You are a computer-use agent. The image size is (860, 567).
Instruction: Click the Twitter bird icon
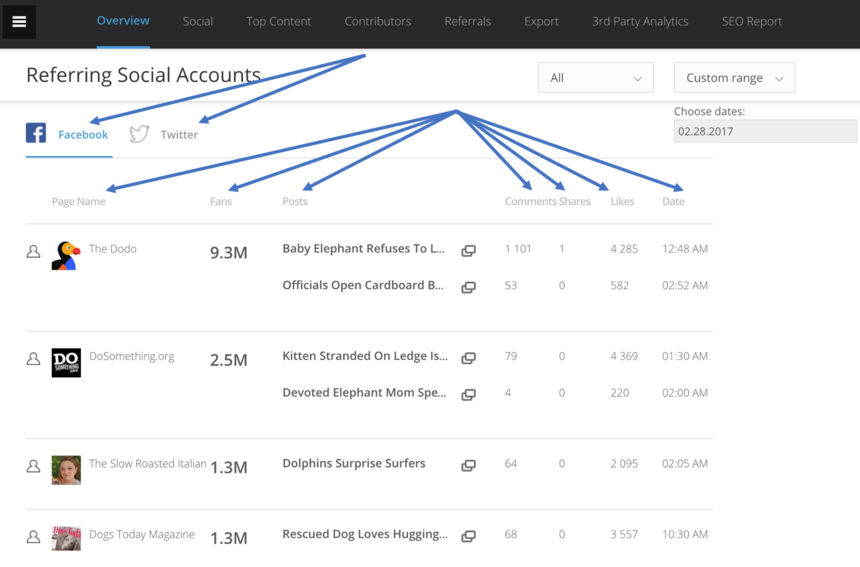(139, 134)
